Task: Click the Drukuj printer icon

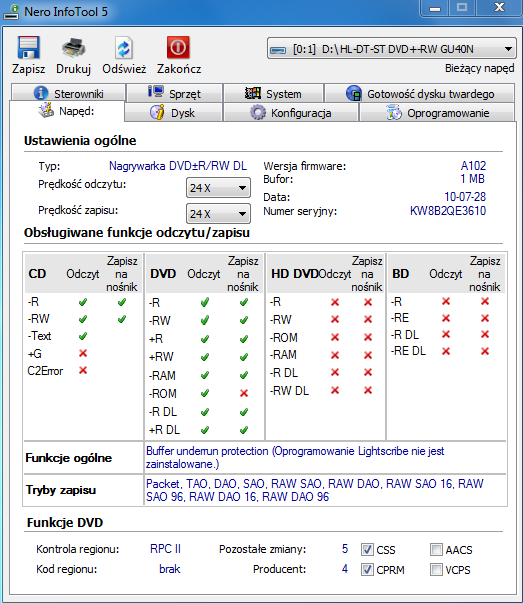Action: tap(73, 48)
